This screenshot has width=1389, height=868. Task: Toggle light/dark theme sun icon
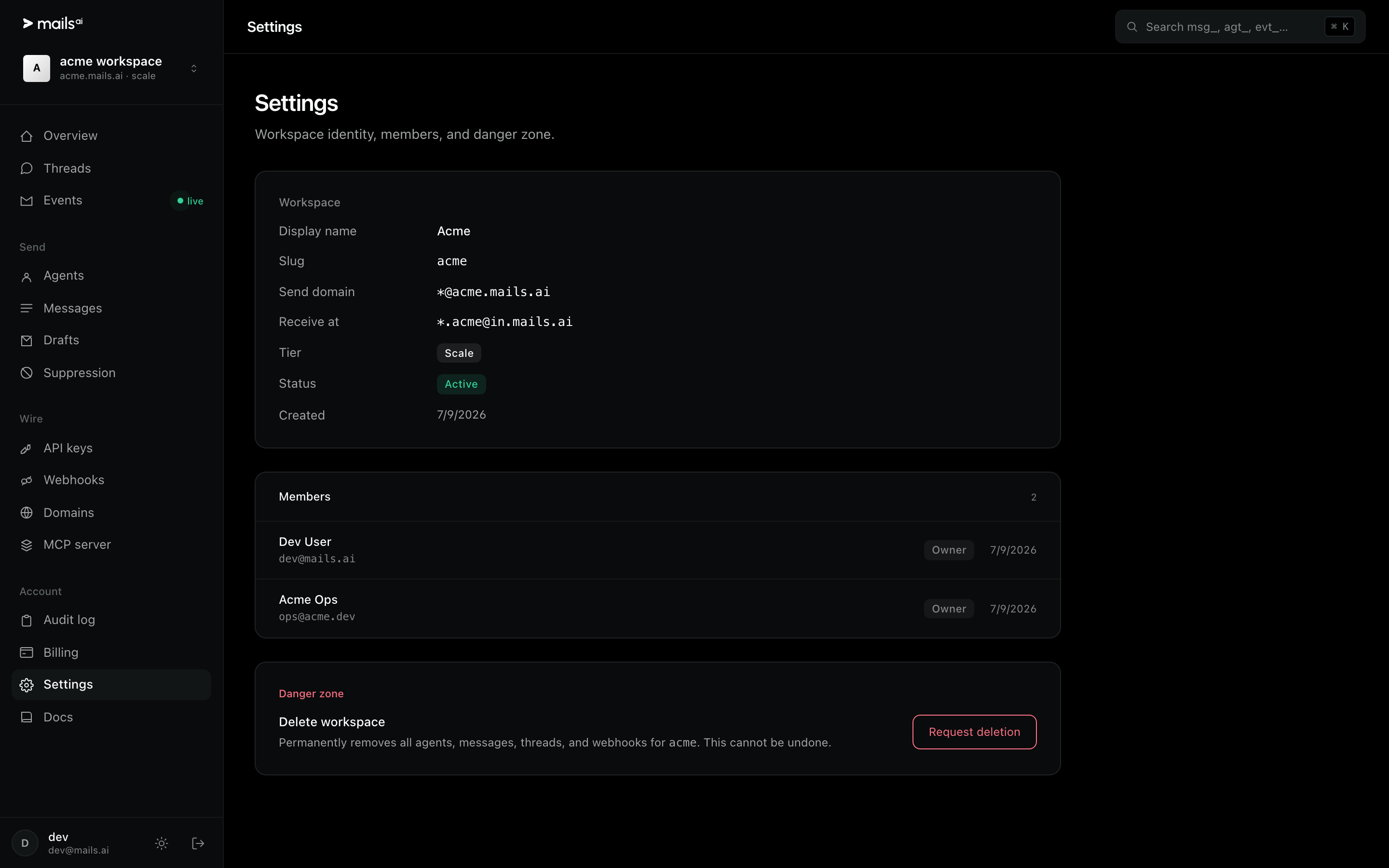tap(161, 843)
